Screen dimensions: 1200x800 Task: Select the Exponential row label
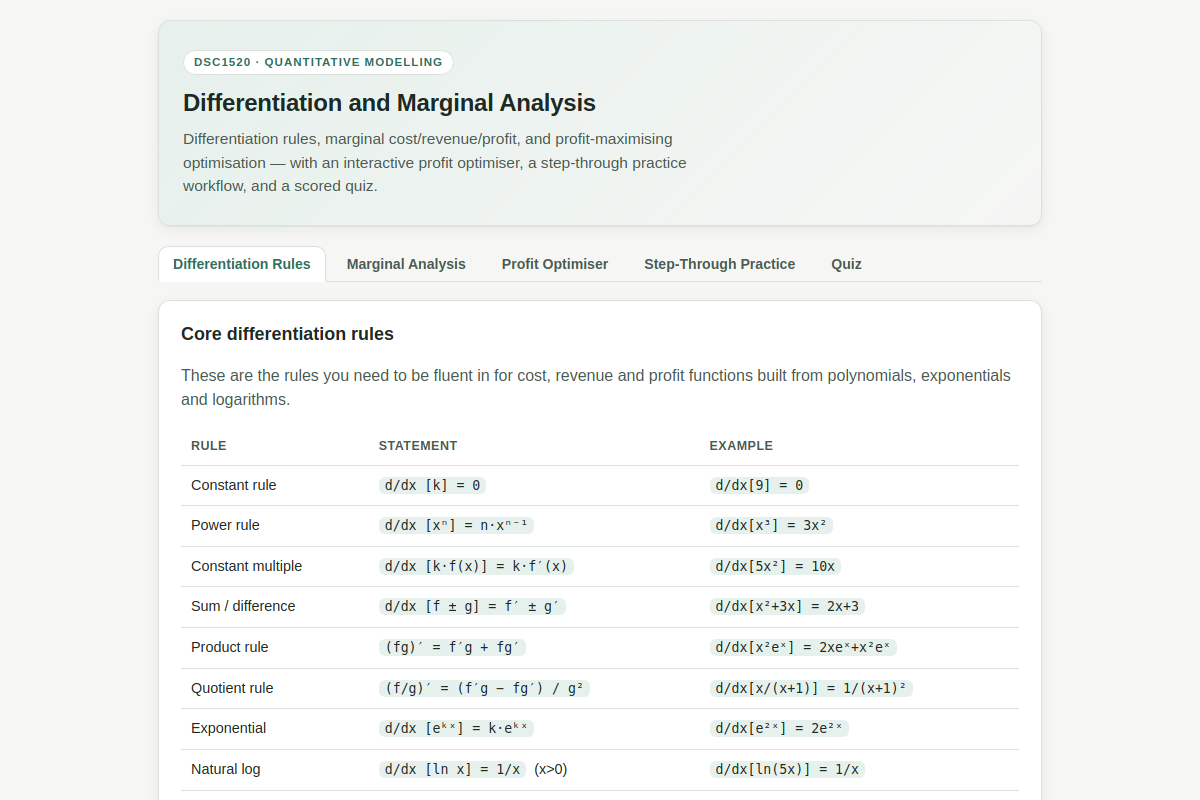coord(229,728)
